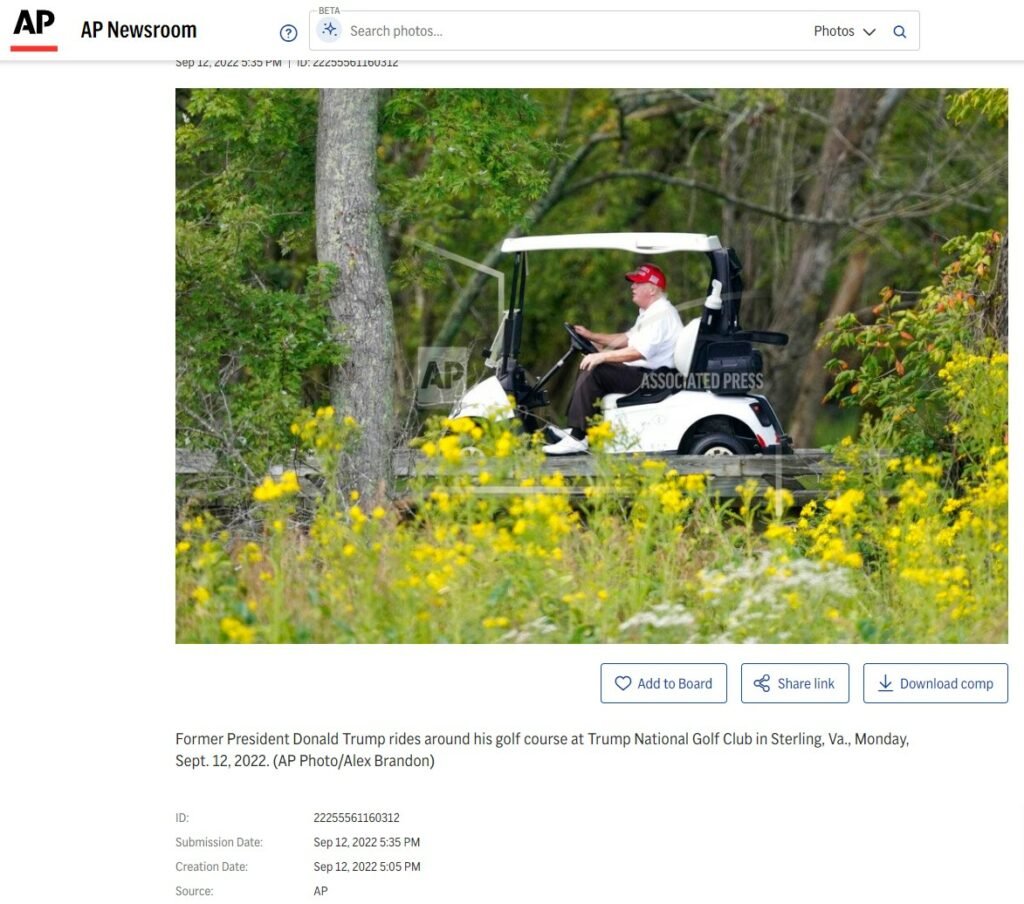1024x904 pixels.
Task: Click the golf cart photo
Action: click(591, 366)
